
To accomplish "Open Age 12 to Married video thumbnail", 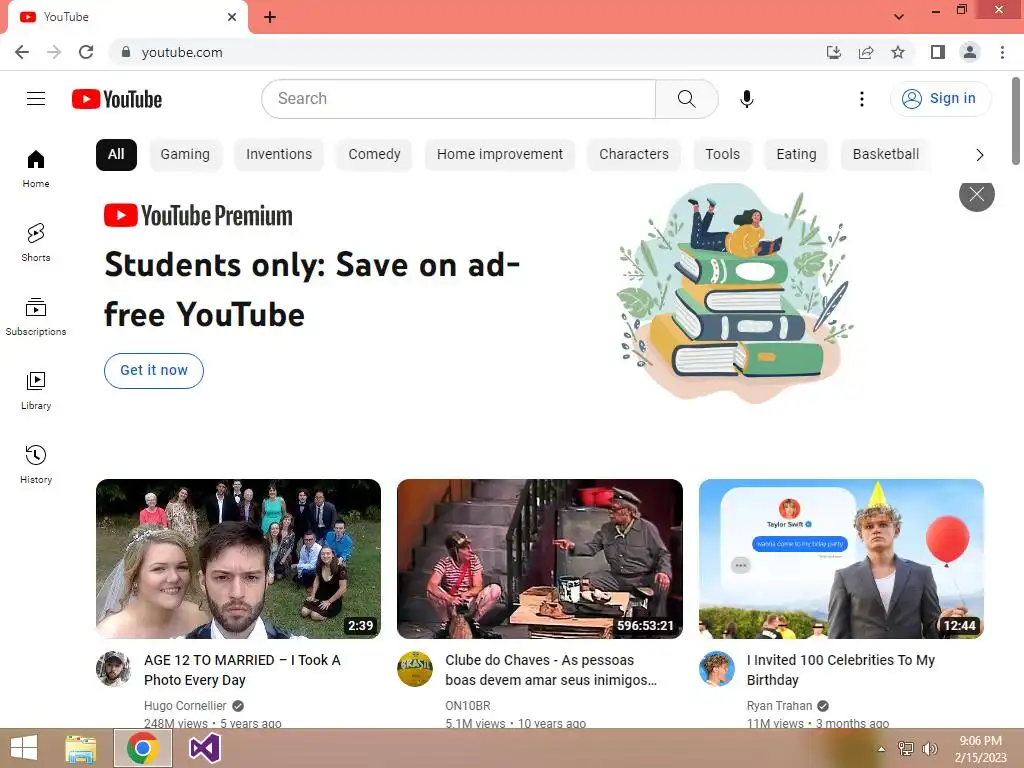I will point(238,559).
